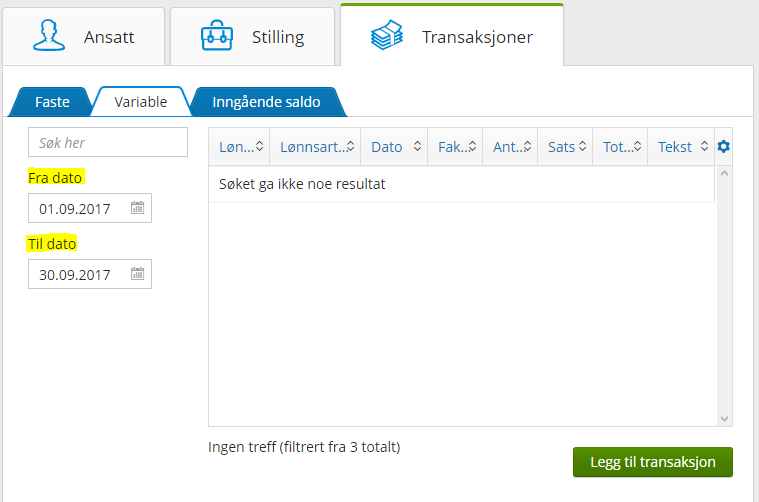The width and height of the screenshot is (759, 502).
Task: Switch to the Faste tab
Action: [x=52, y=102]
